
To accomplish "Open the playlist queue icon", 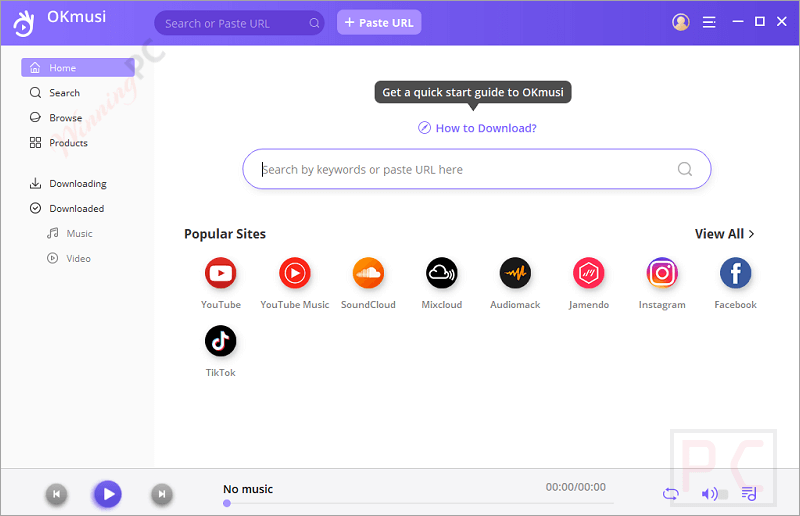I will click(749, 494).
